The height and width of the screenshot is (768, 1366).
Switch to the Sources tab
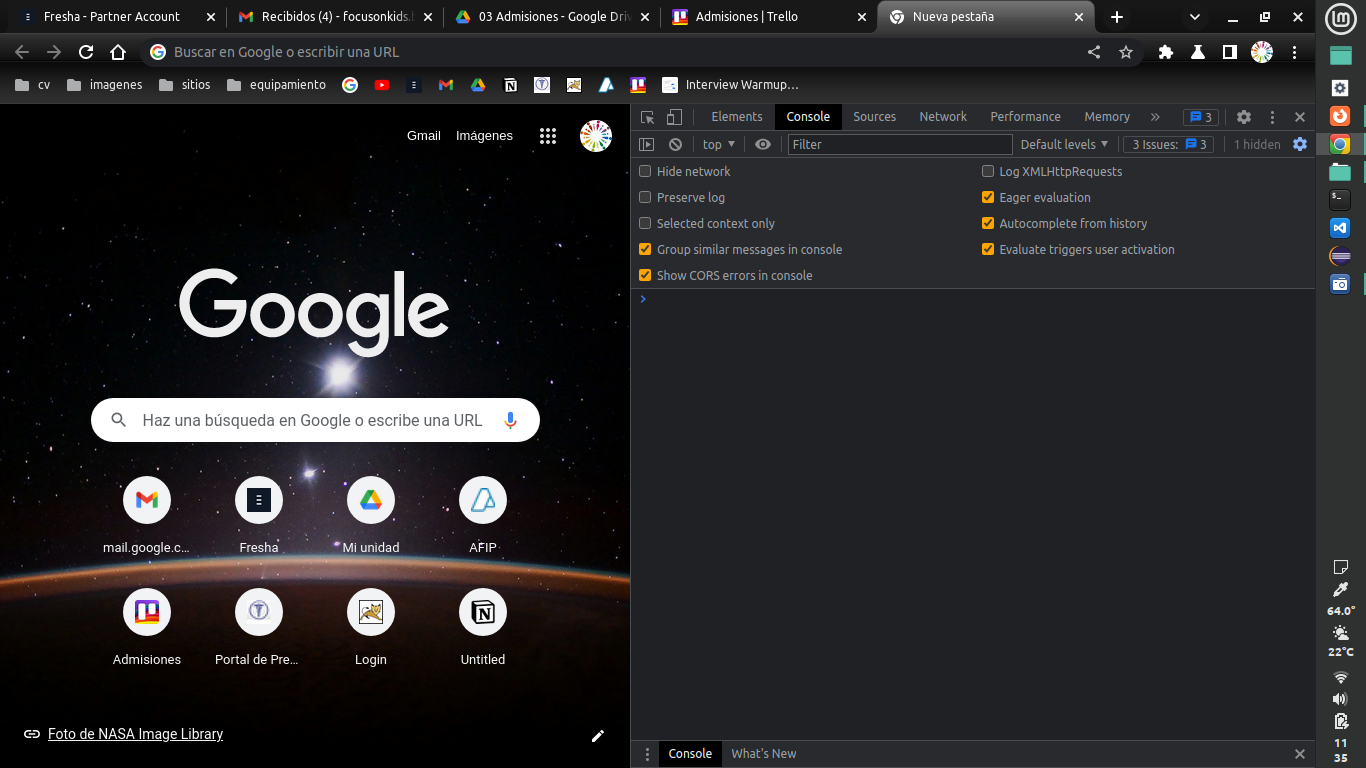click(874, 117)
